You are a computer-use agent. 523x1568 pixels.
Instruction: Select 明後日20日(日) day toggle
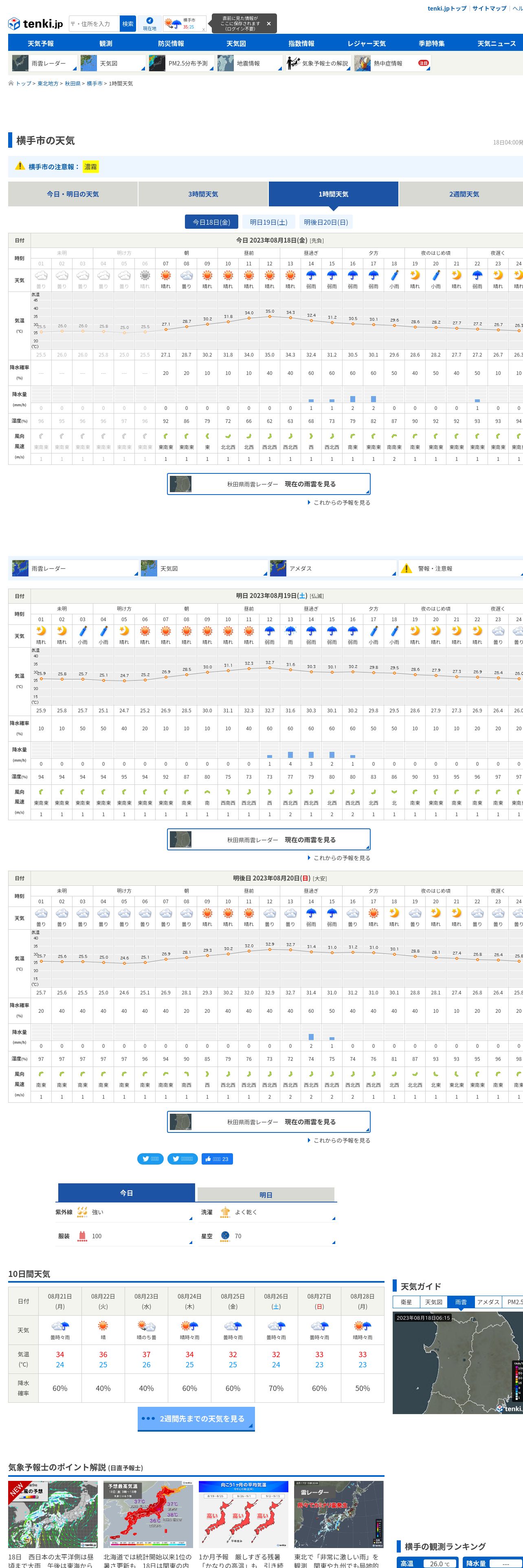pyautogui.click(x=326, y=222)
